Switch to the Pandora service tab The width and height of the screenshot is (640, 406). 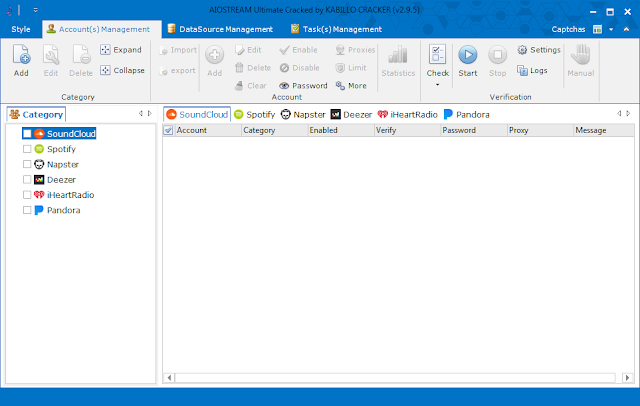pyautogui.click(x=467, y=115)
